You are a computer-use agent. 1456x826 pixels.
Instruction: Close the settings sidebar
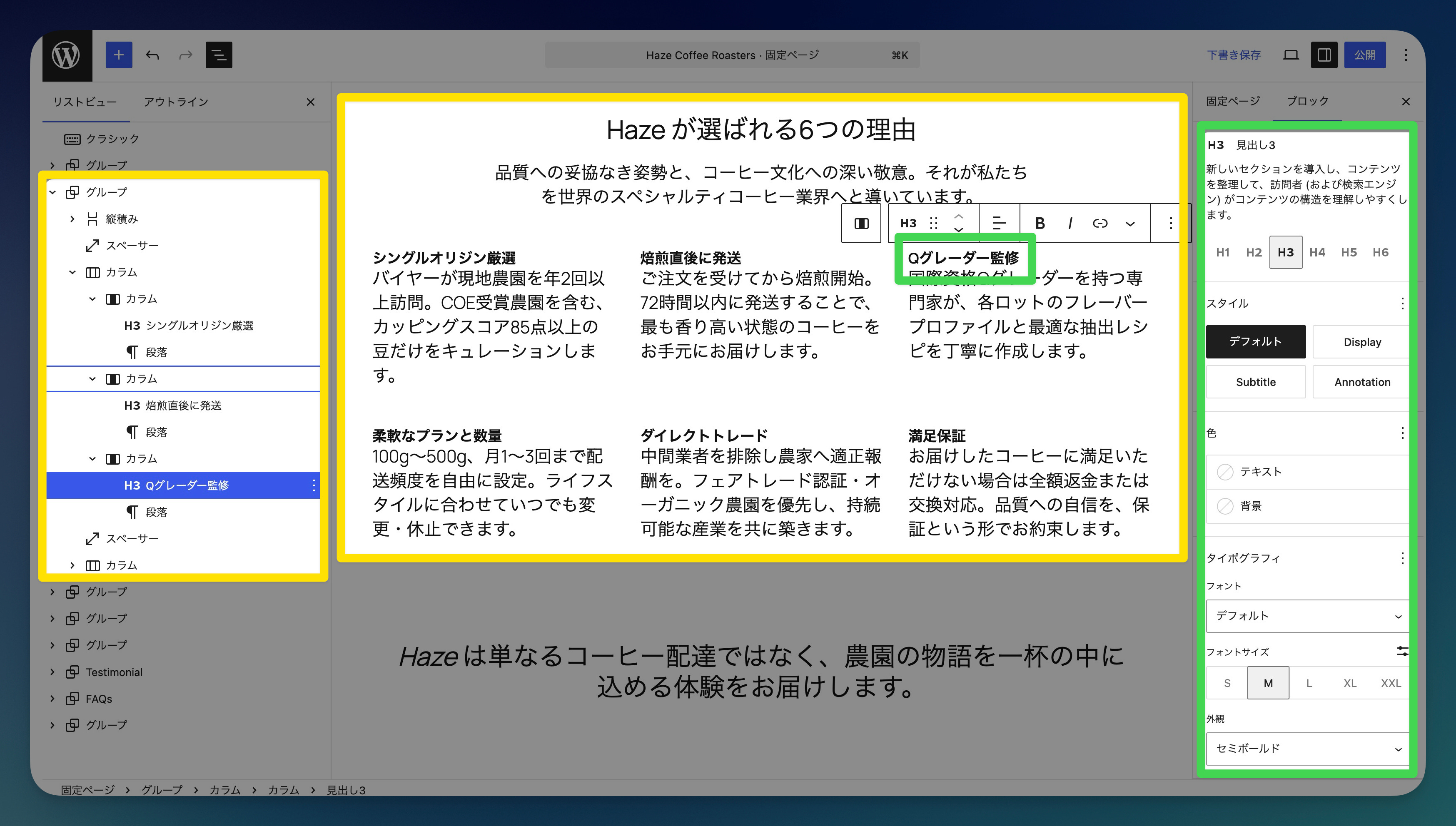click(x=1406, y=102)
